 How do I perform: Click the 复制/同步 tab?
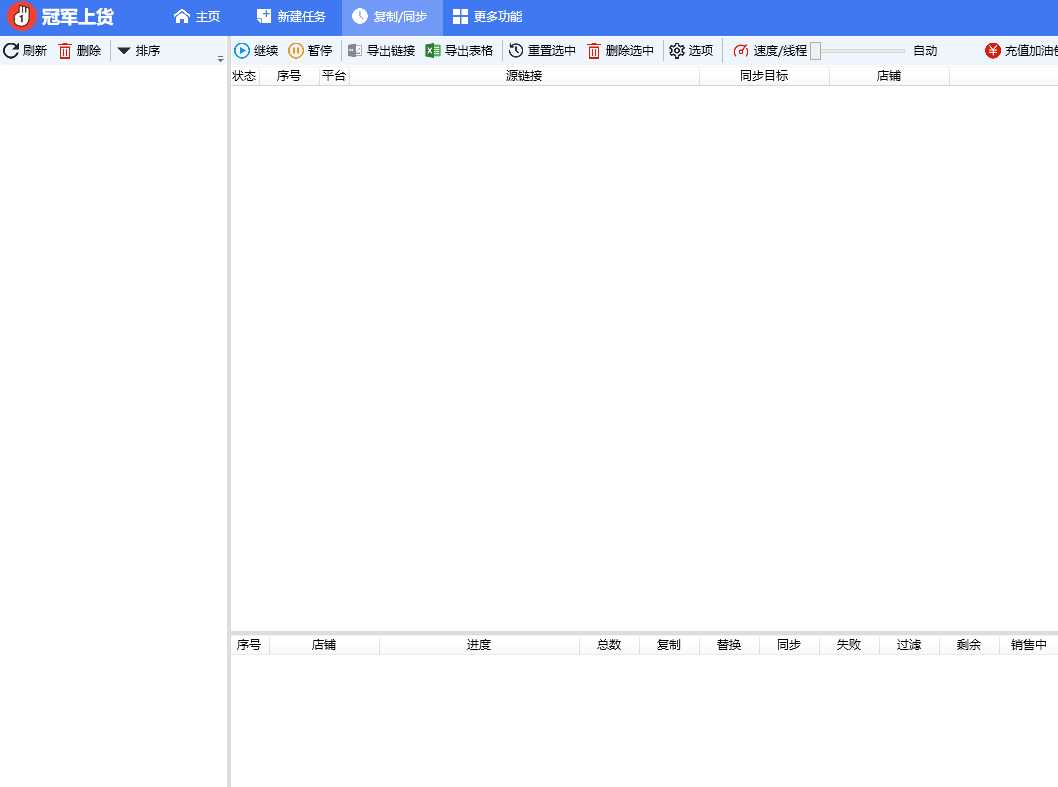pos(390,17)
